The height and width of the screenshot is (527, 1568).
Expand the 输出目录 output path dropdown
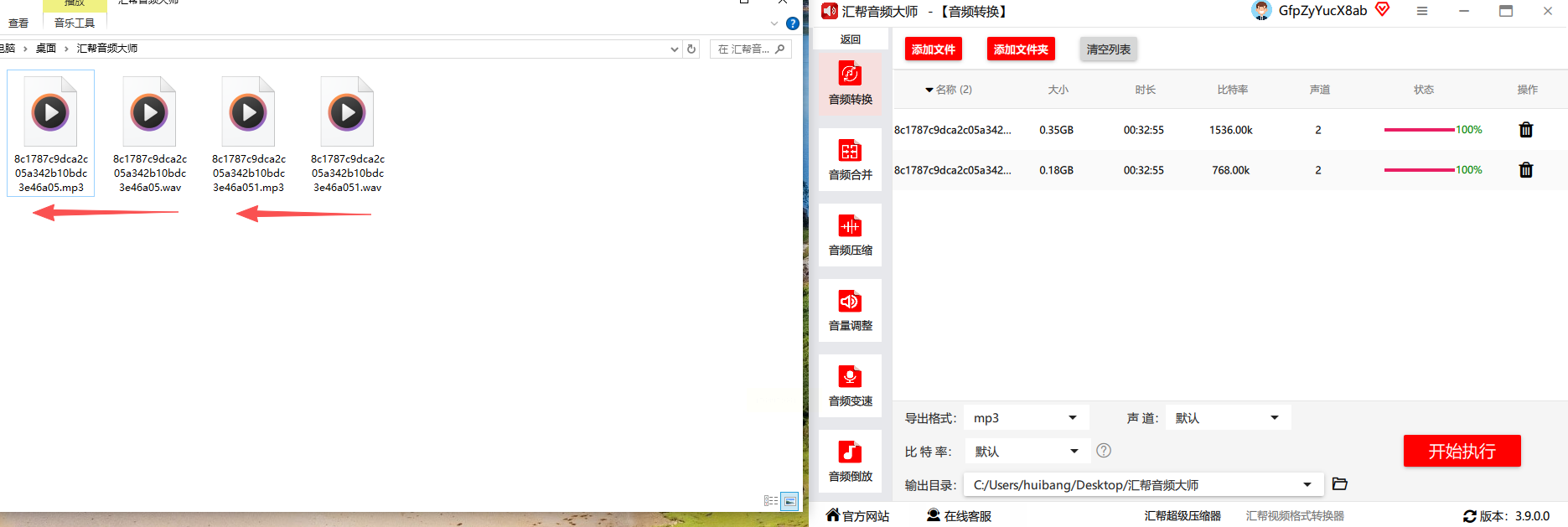[x=1143, y=485]
